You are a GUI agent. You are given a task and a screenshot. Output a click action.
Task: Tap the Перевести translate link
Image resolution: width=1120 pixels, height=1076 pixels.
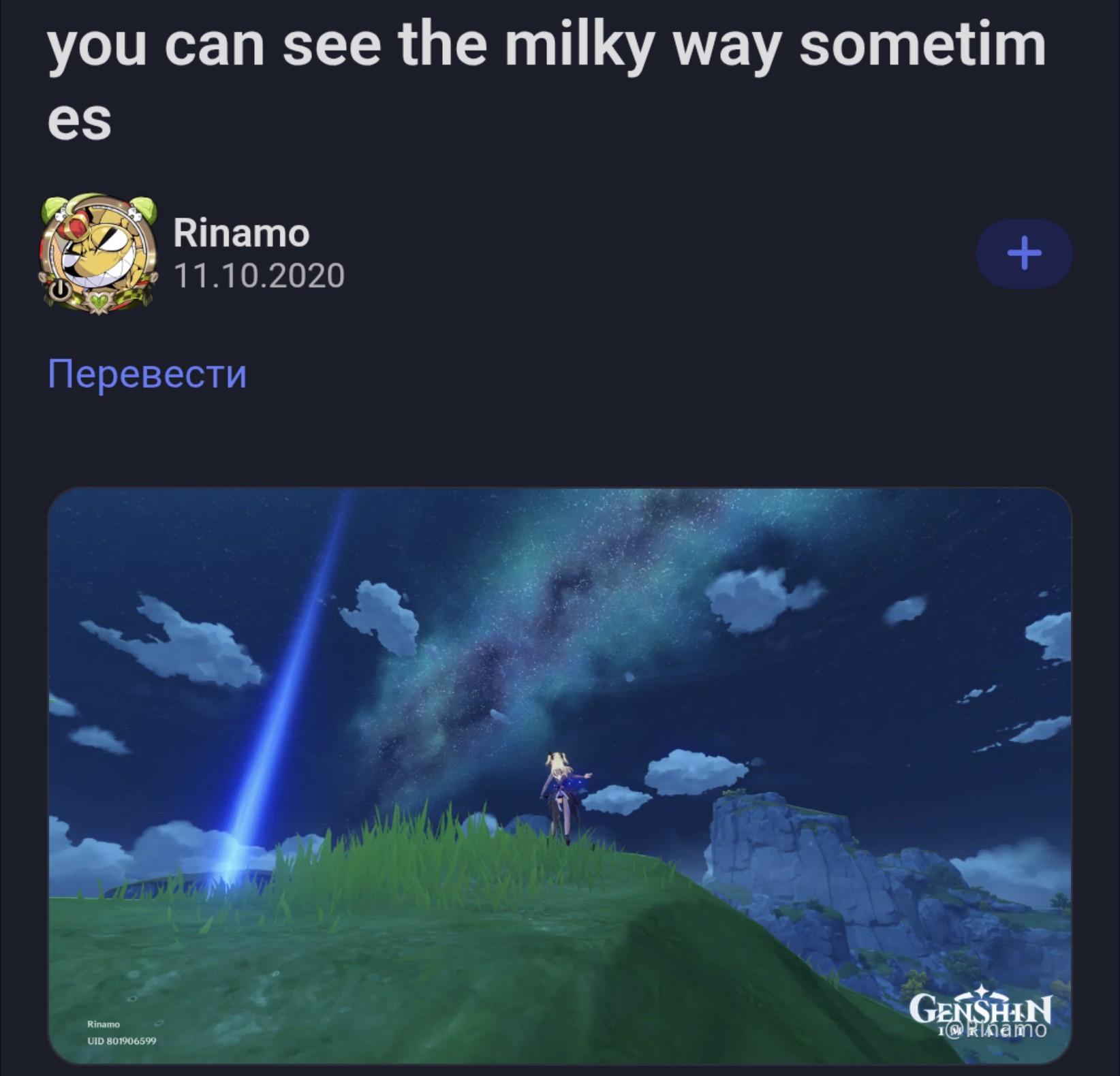pyautogui.click(x=147, y=374)
